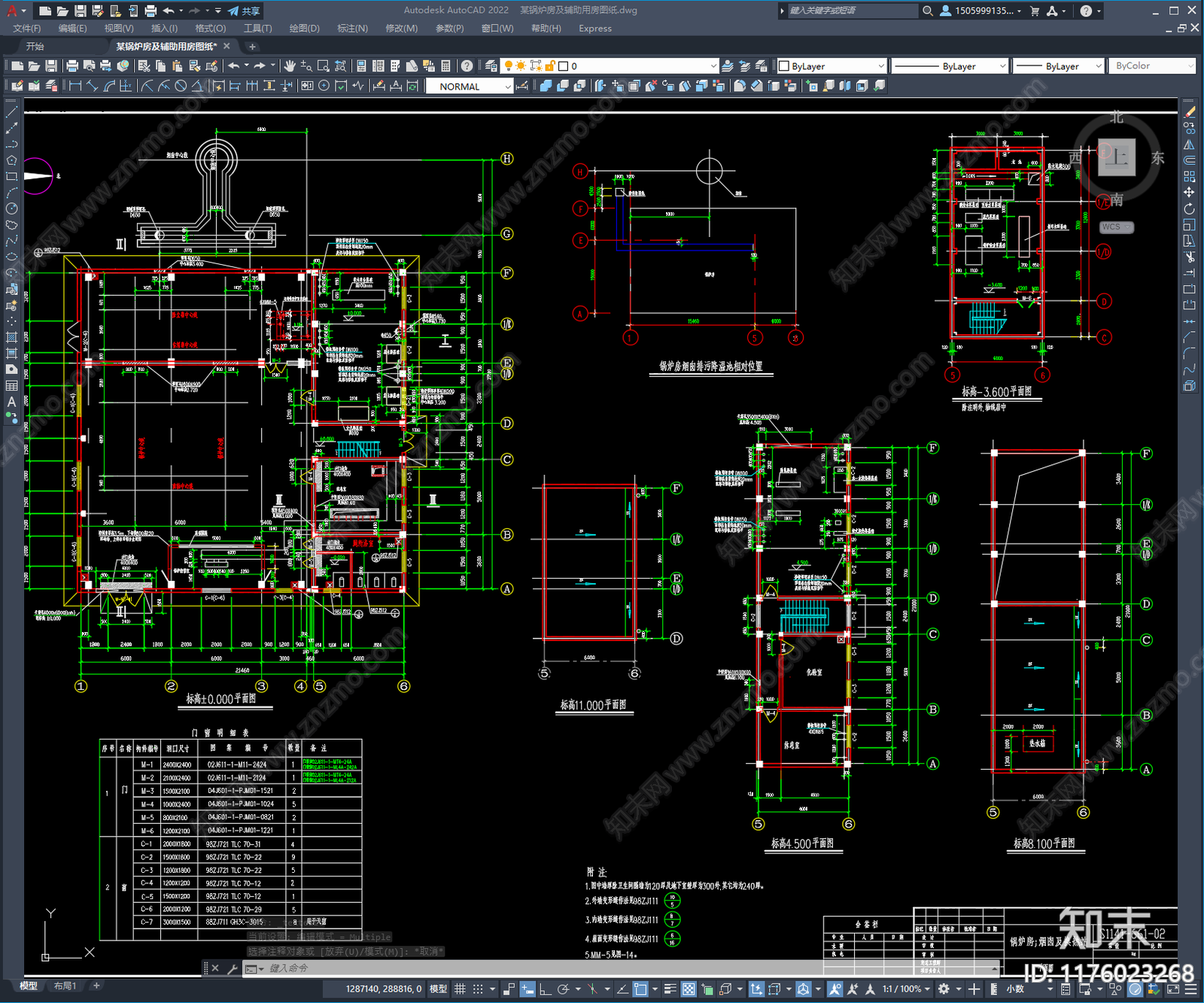Viewport: 1204px width, 1003px height.
Task: Click the QuickCalc calculator icon
Action: [x=445, y=66]
